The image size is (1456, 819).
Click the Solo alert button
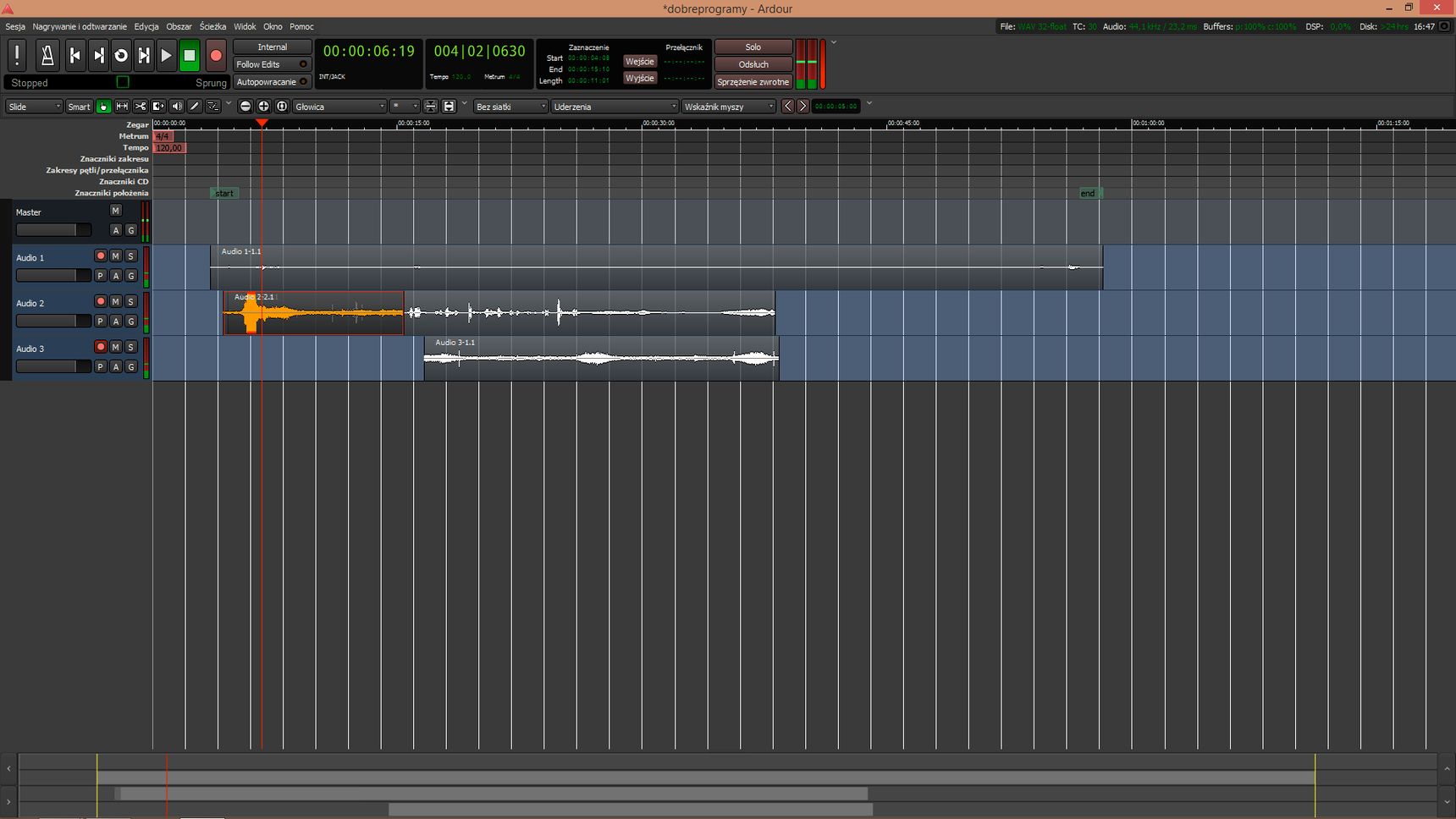(x=753, y=47)
